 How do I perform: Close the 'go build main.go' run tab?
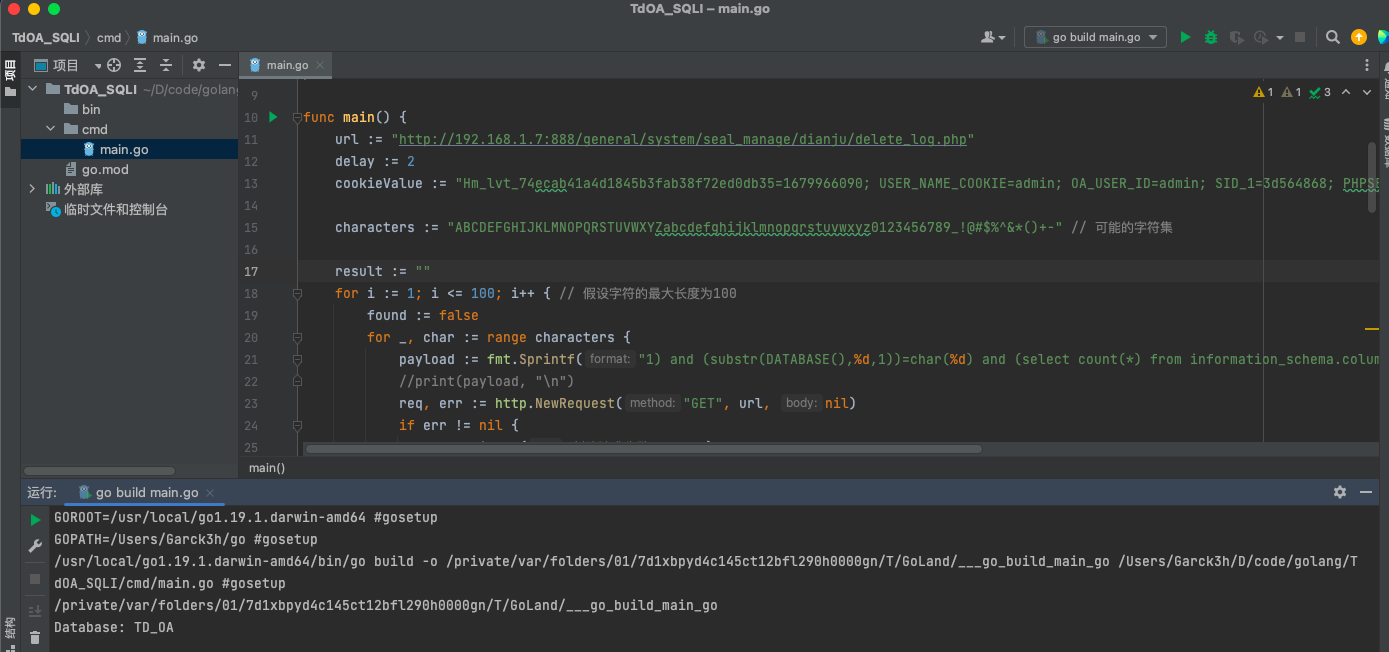click(x=212, y=492)
